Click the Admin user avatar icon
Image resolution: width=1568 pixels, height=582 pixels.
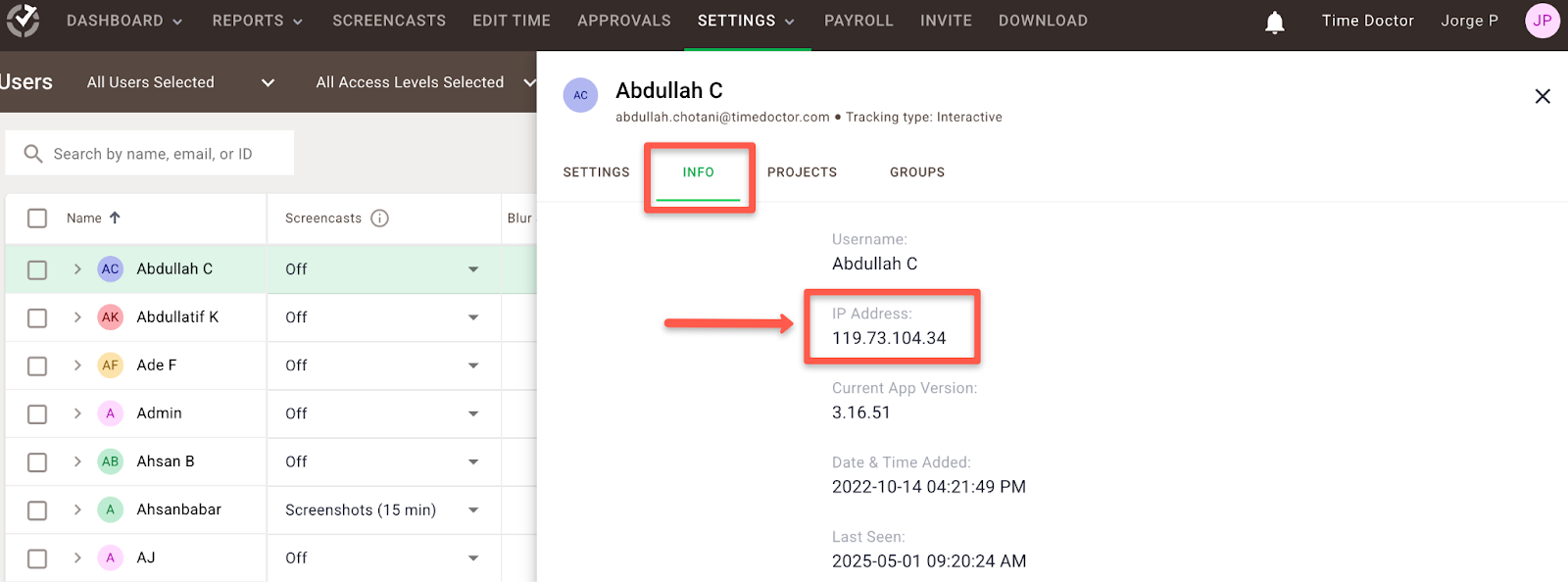click(x=110, y=412)
